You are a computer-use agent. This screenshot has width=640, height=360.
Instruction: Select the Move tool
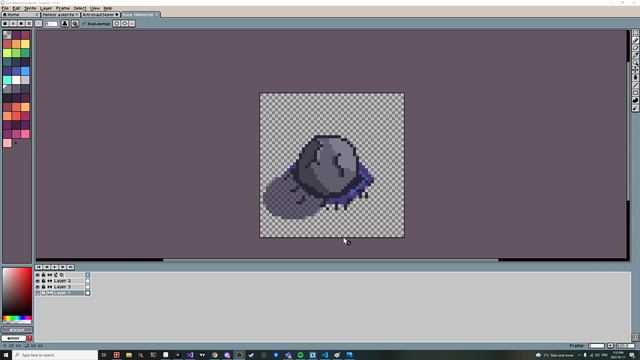635,70
